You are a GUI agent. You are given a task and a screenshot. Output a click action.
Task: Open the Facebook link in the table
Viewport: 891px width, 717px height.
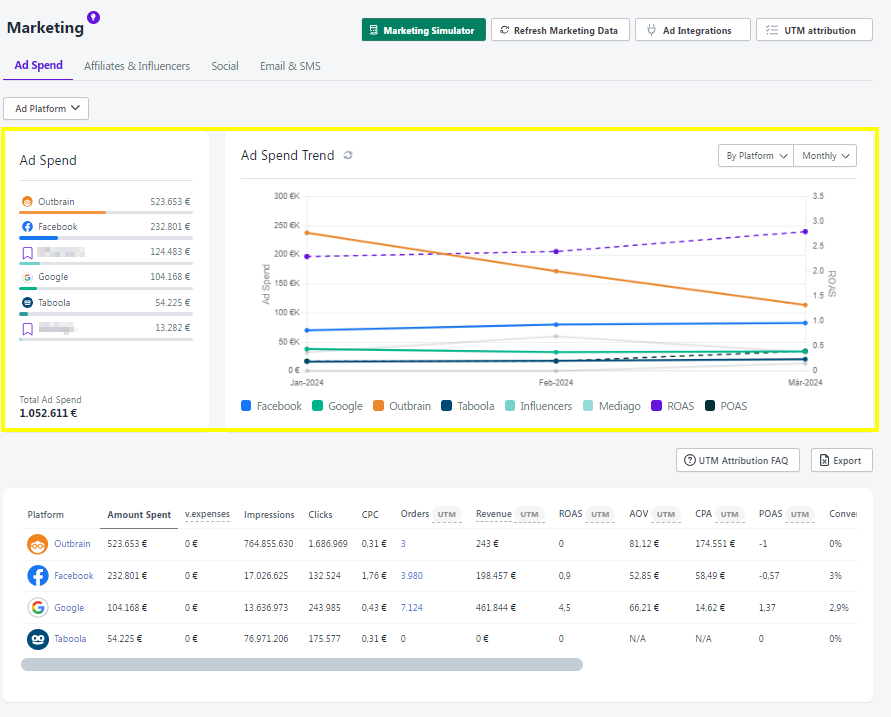tap(74, 576)
